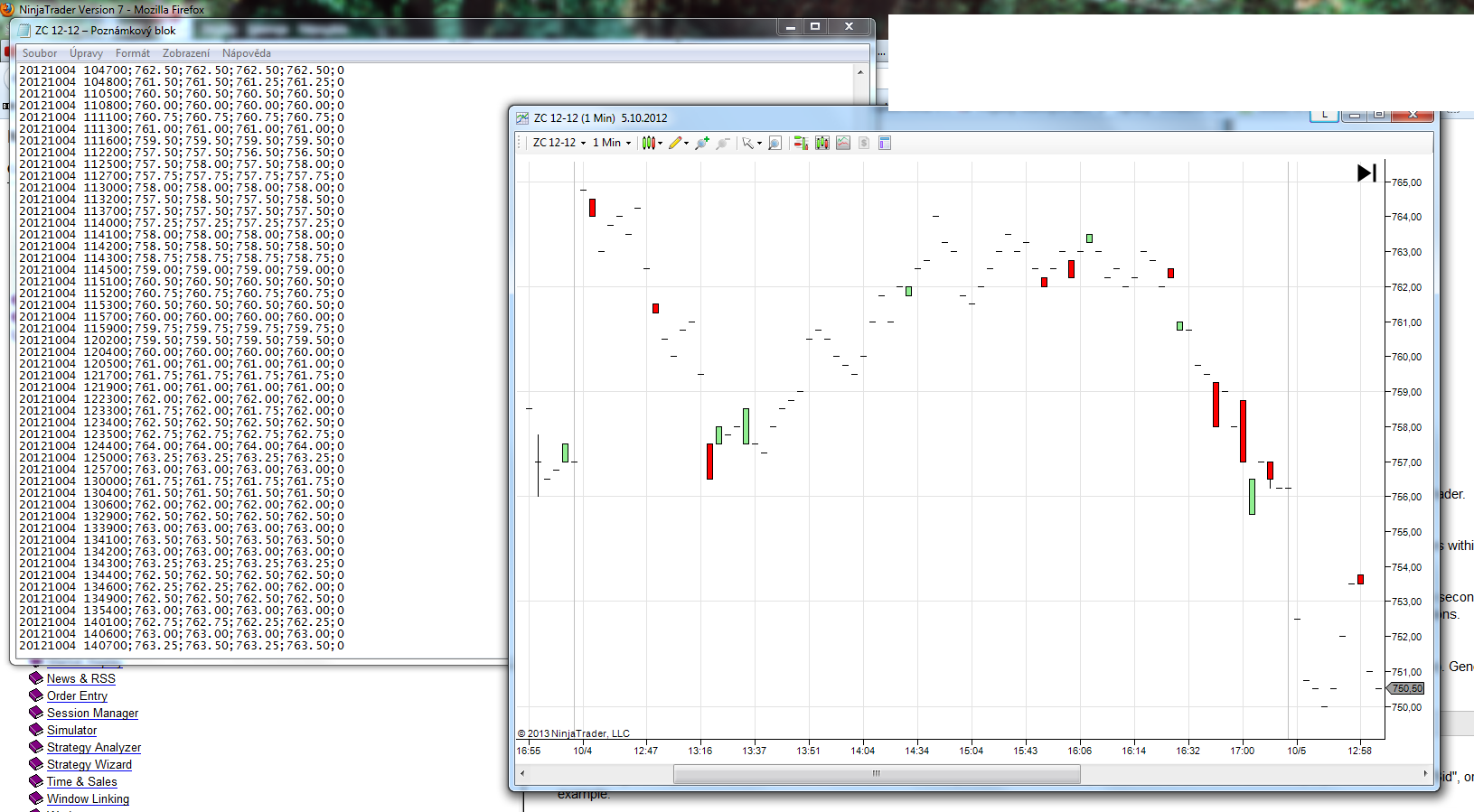The height and width of the screenshot is (812, 1474).
Task: Click the greyed Strategies document icon
Action: [864, 143]
